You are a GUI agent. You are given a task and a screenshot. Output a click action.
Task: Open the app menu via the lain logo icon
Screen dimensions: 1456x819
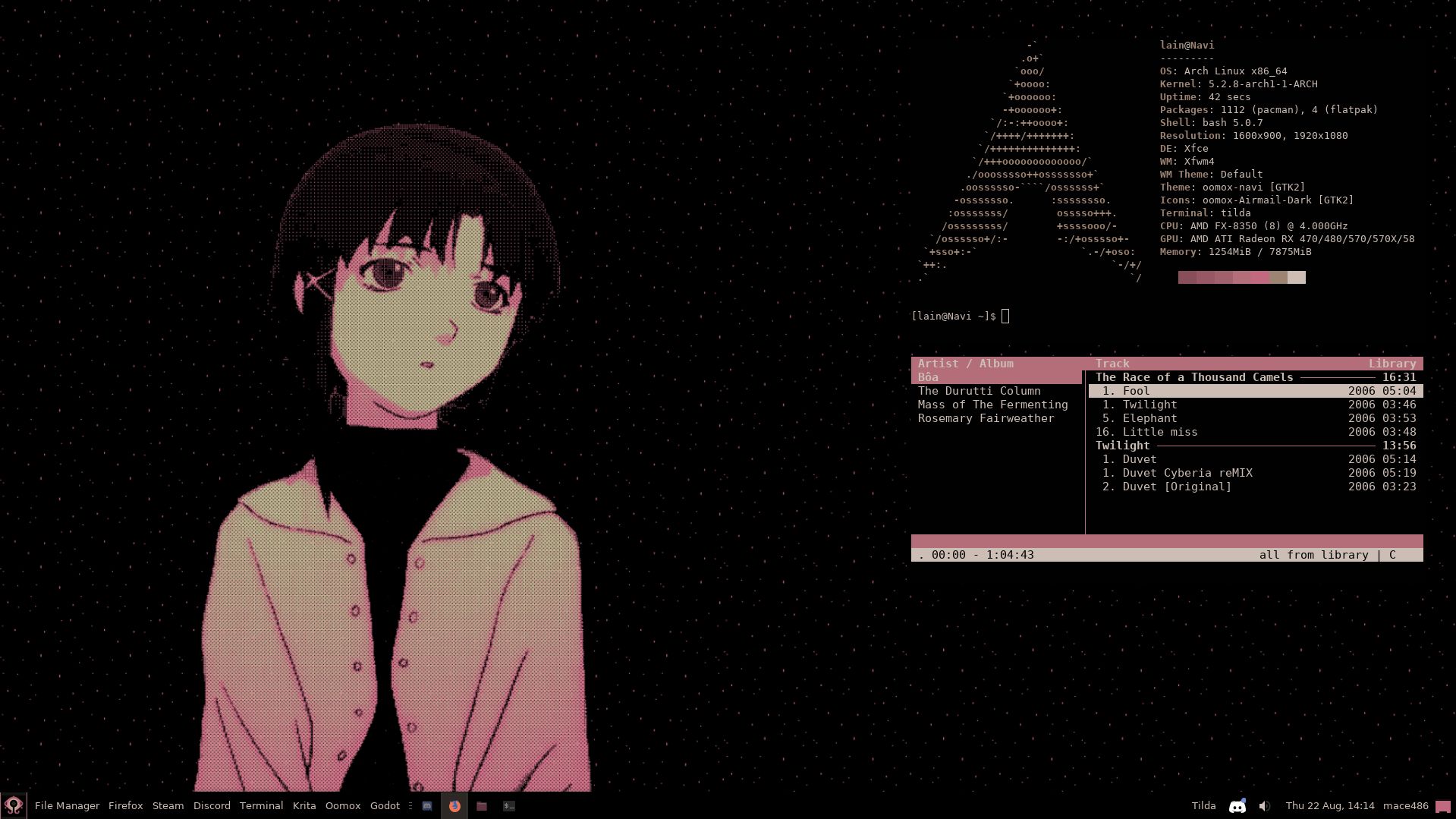pyautogui.click(x=14, y=805)
